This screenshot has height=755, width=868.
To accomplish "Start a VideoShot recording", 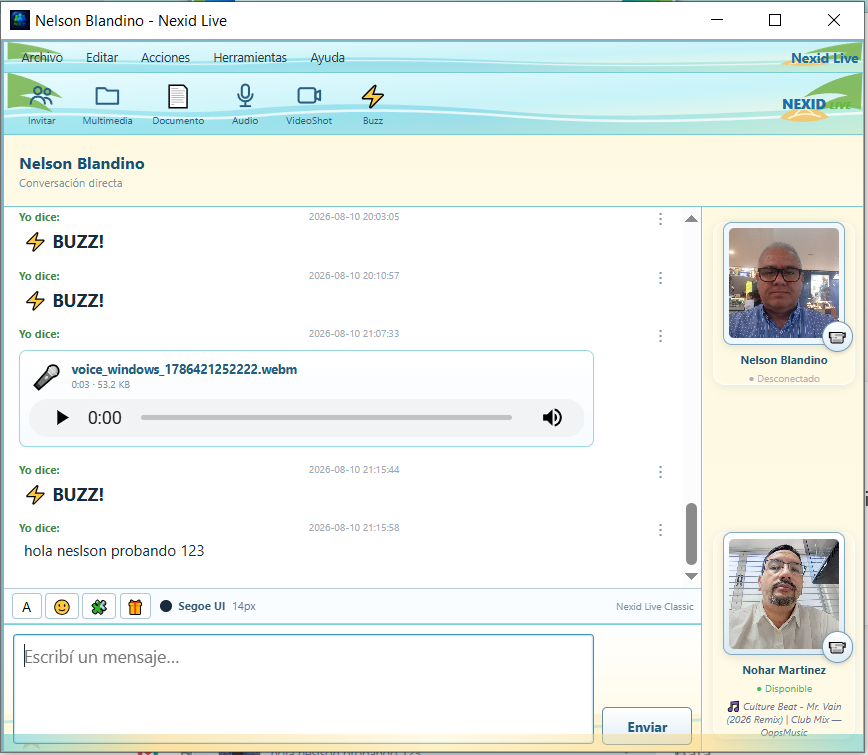I will coord(309,105).
